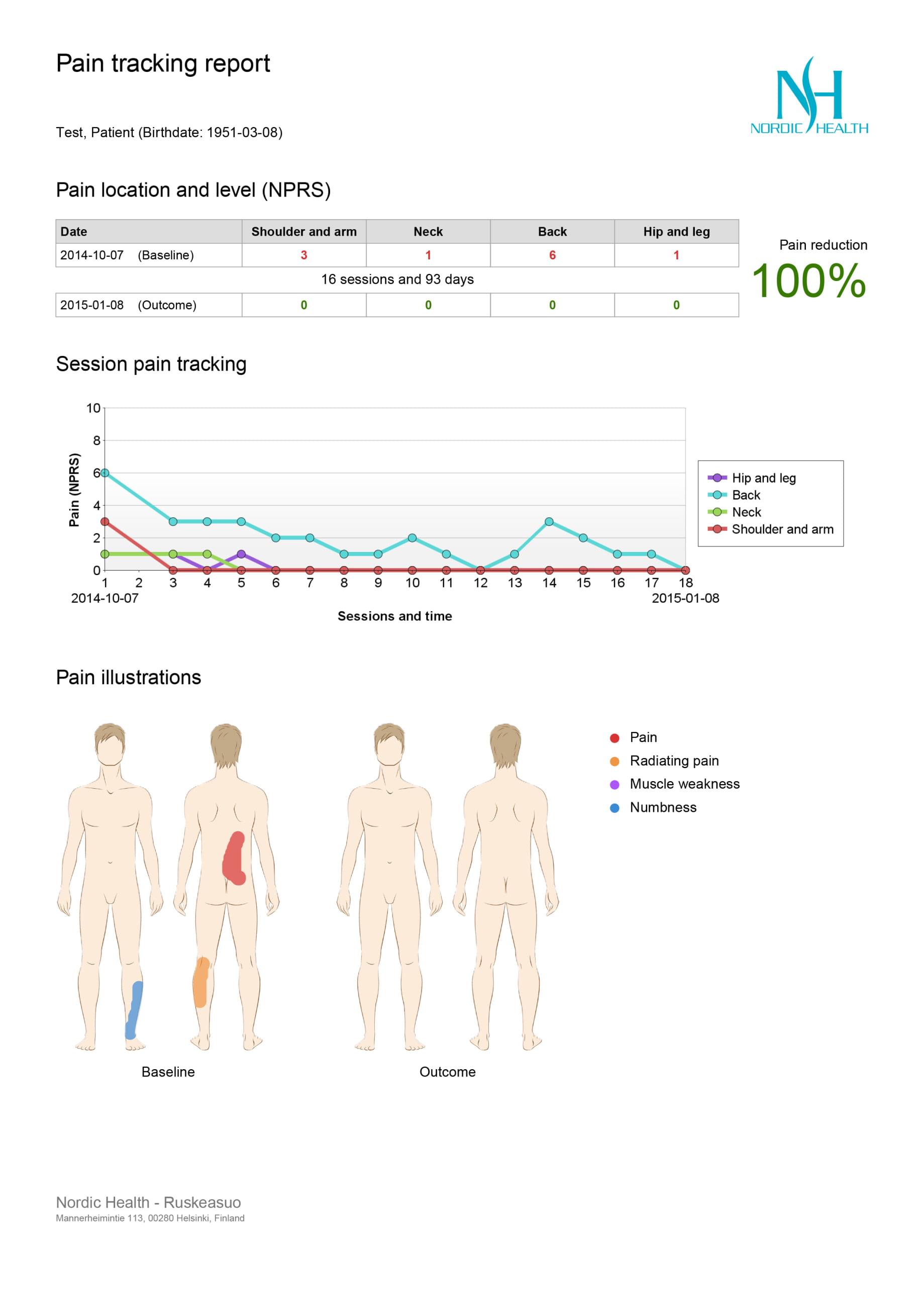Screen dimensions: 924x1307
Task: Click the red back pain area on baseline figure
Action: (x=234, y=859)
